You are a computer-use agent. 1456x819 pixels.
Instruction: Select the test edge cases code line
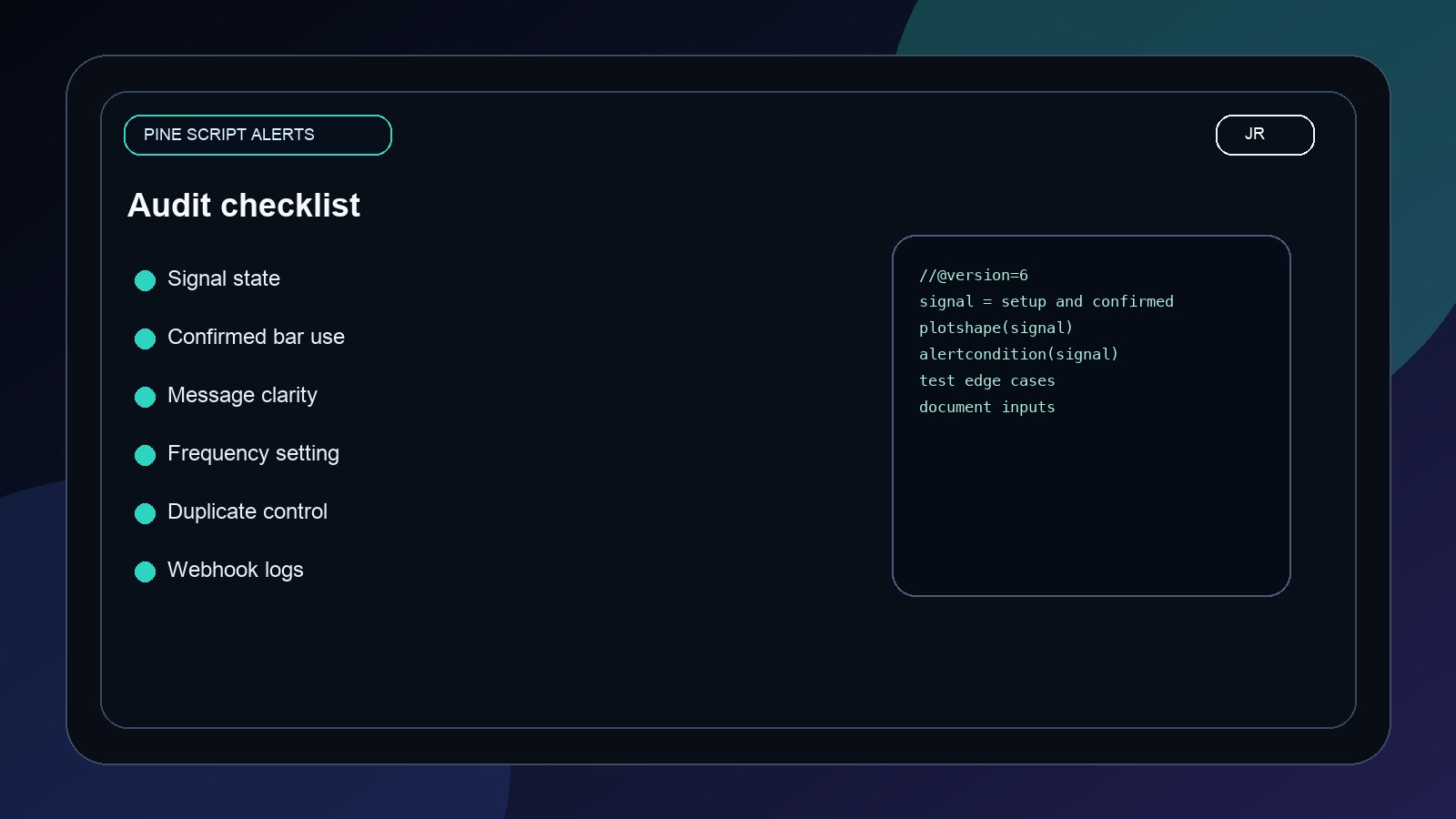(987, 380)
